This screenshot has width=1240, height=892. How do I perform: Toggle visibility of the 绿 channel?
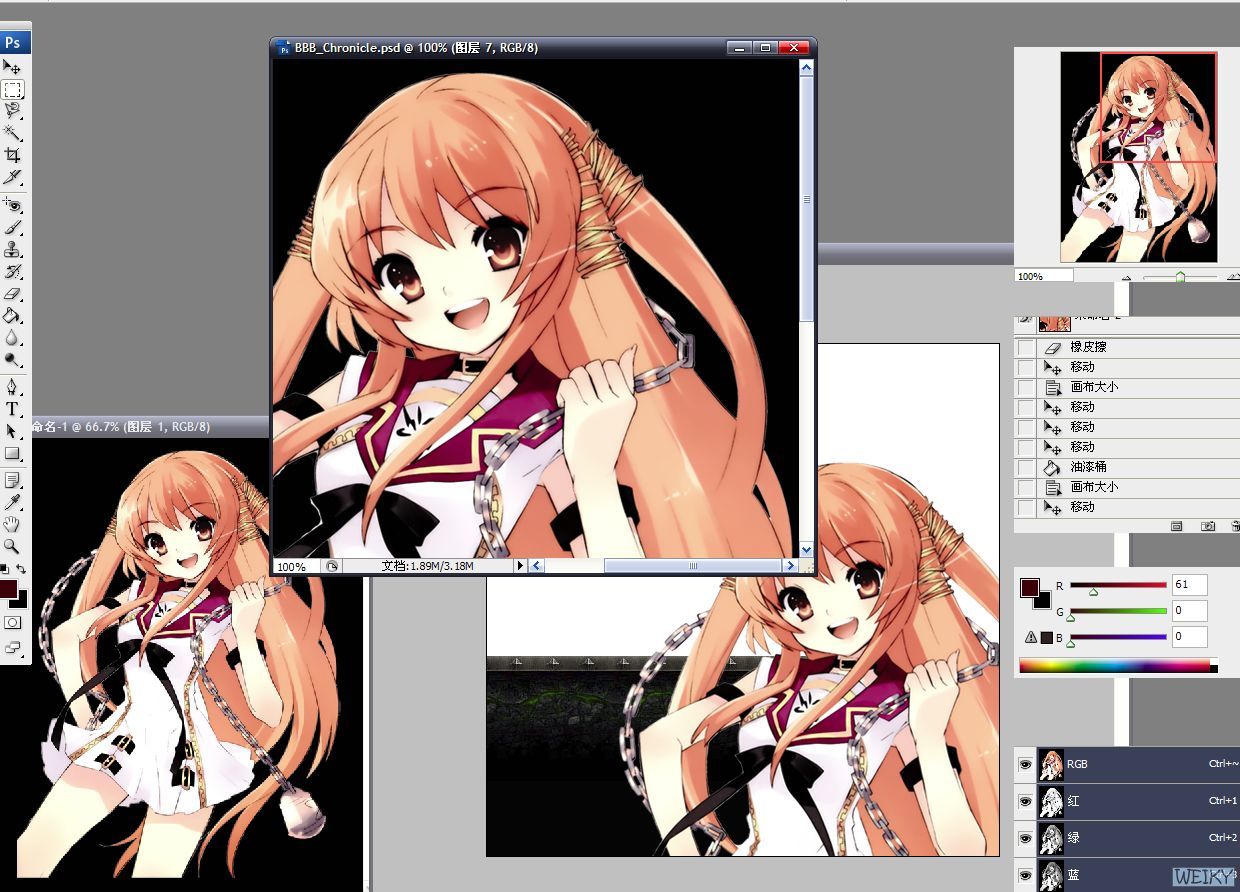pyautogui.click(x=1025, y=839)
